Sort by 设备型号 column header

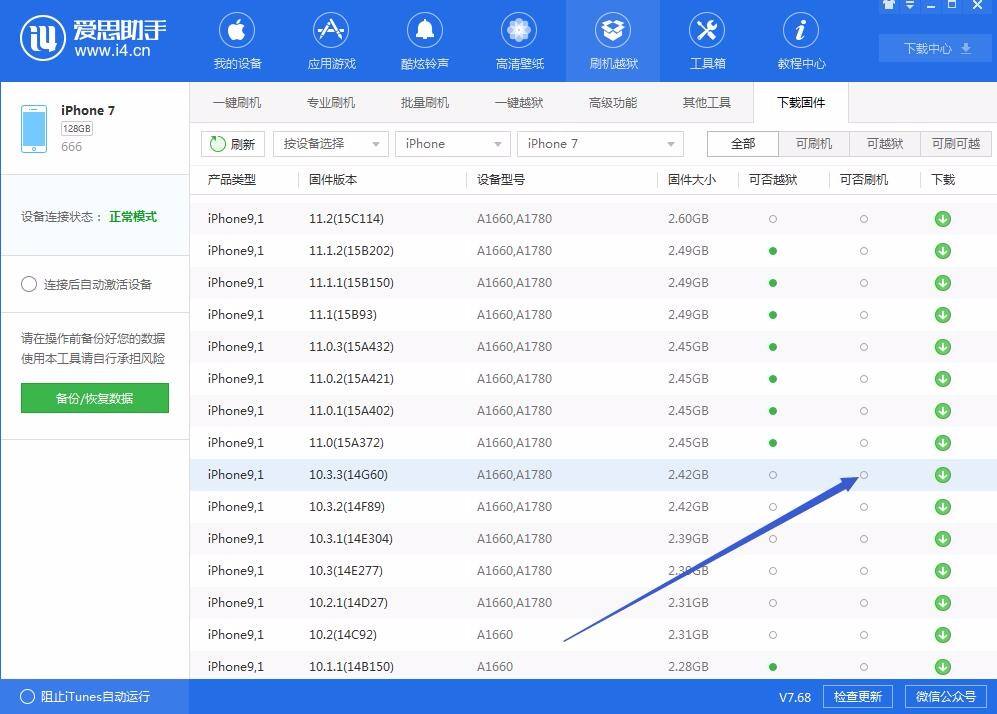point(501,180)
